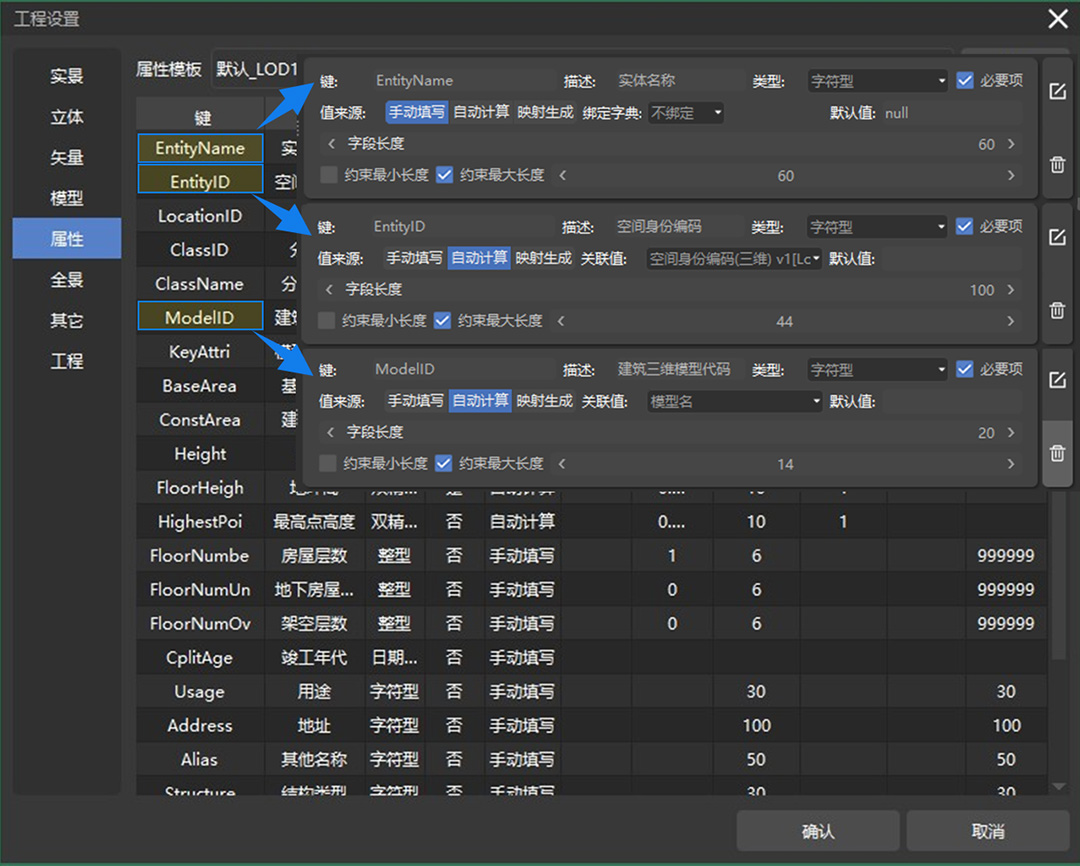The height and width of the screenshot is (866, 1080).
Task: Toggle 约束最大长度 for EntityID
Action: pyautogui.click(x=443, y=320)
